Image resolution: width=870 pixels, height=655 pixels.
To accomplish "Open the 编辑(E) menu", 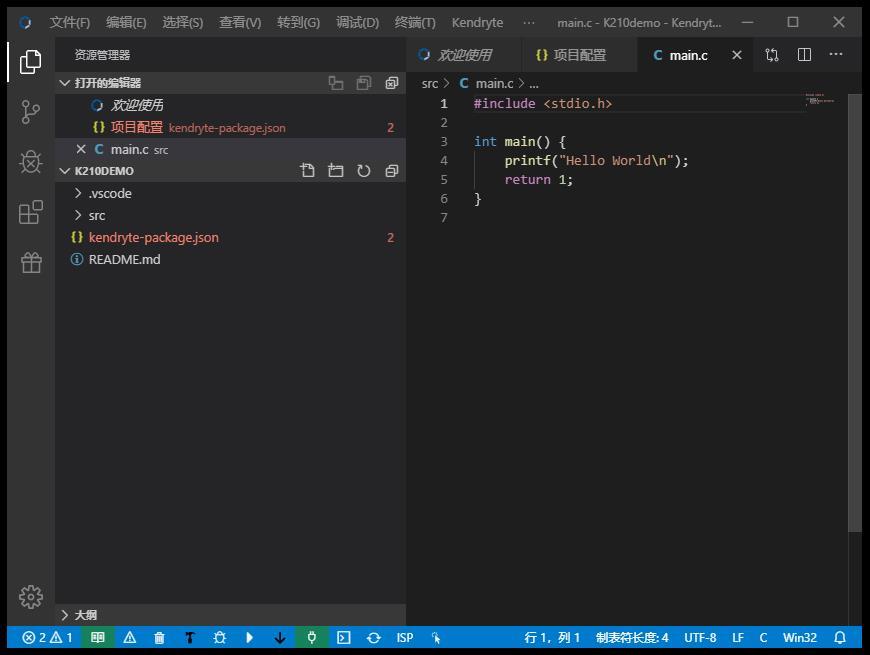I will pyautogui.click(x=126, y=23).
